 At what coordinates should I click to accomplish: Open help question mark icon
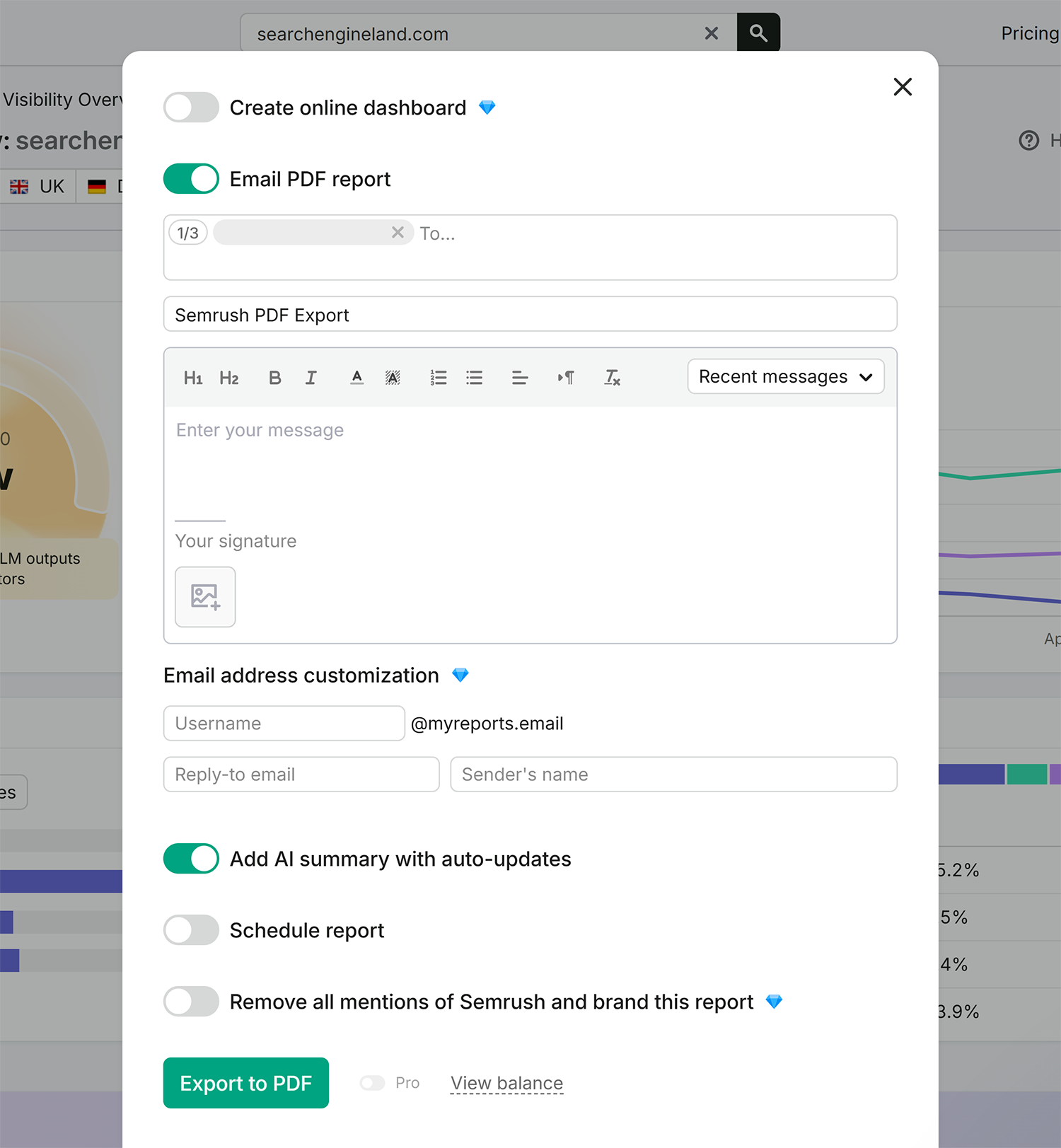pyautogui.click(x=1029, y=140)
